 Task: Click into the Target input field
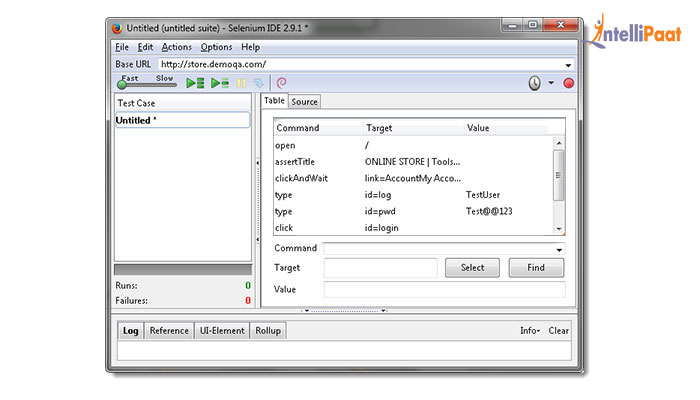click(380, 268)
